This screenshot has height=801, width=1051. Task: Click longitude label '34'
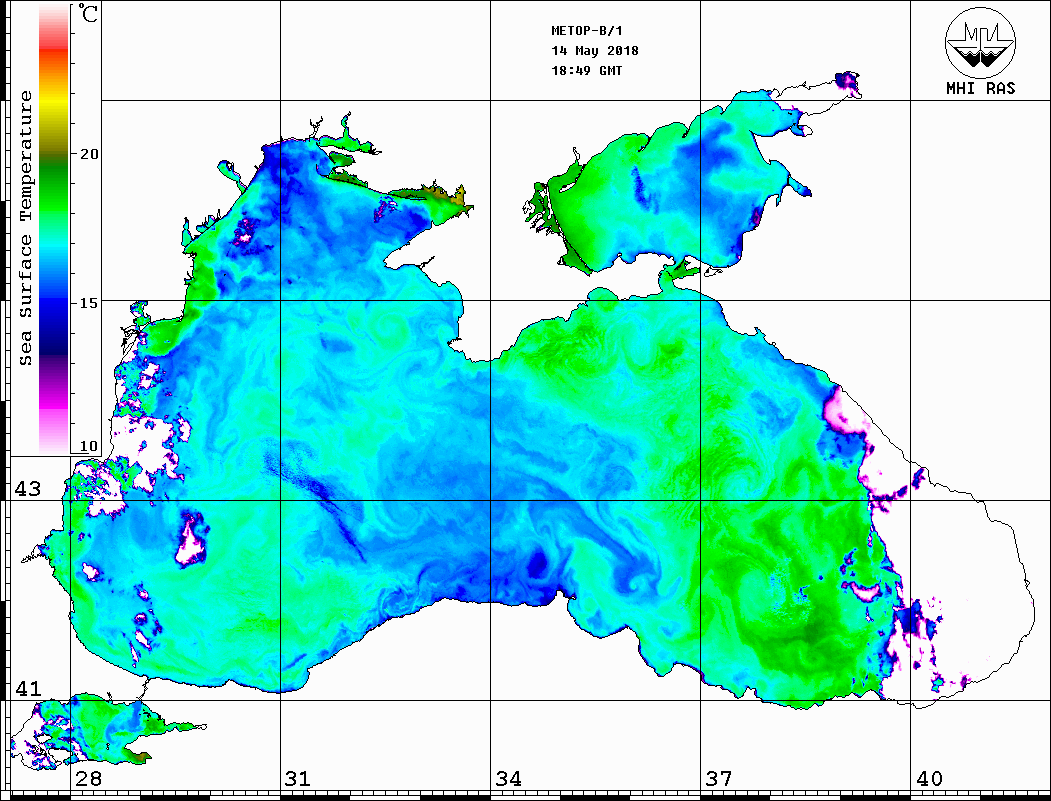tap(508, 778)
